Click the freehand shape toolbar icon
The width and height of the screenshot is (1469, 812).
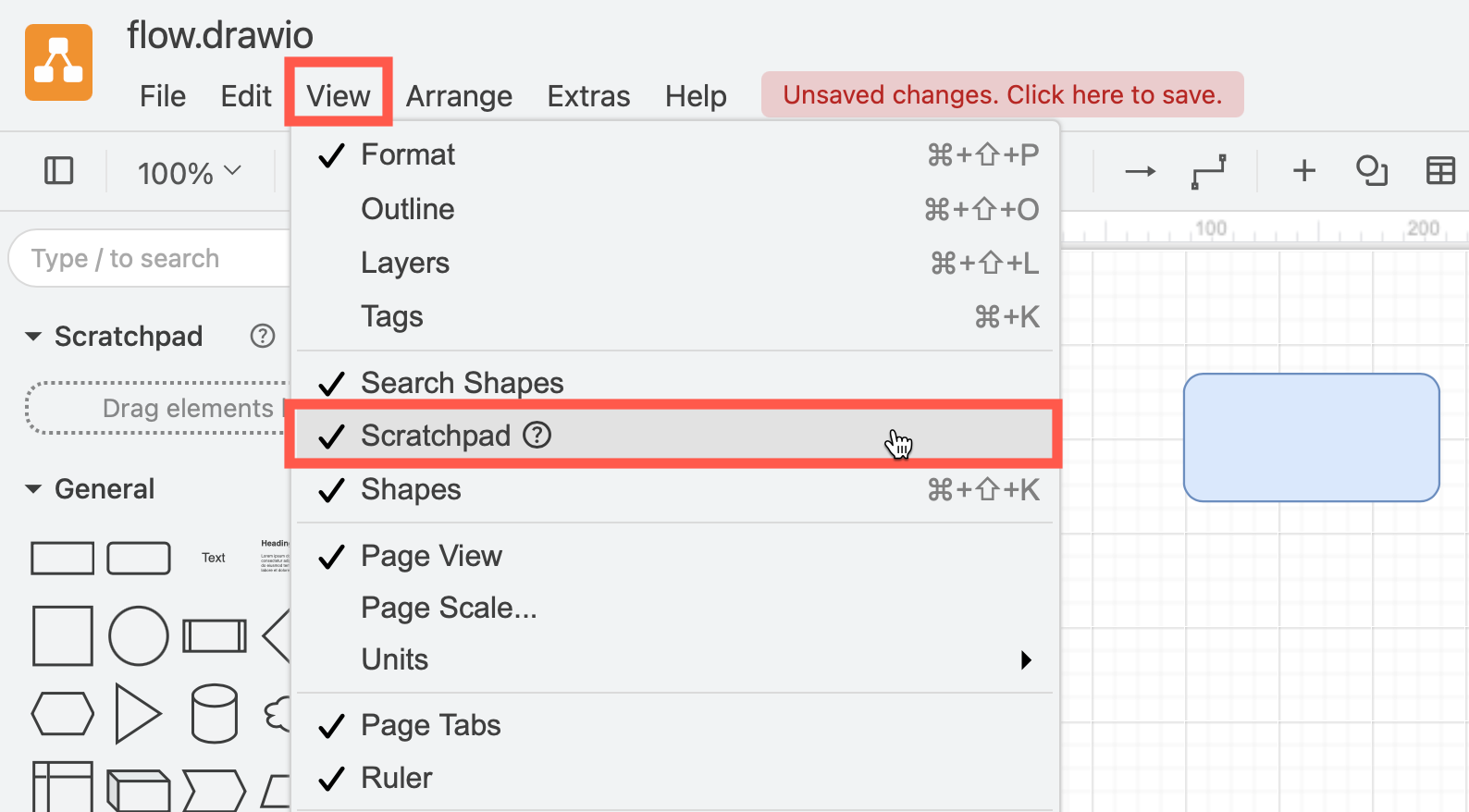click(x=1371, y=170)
